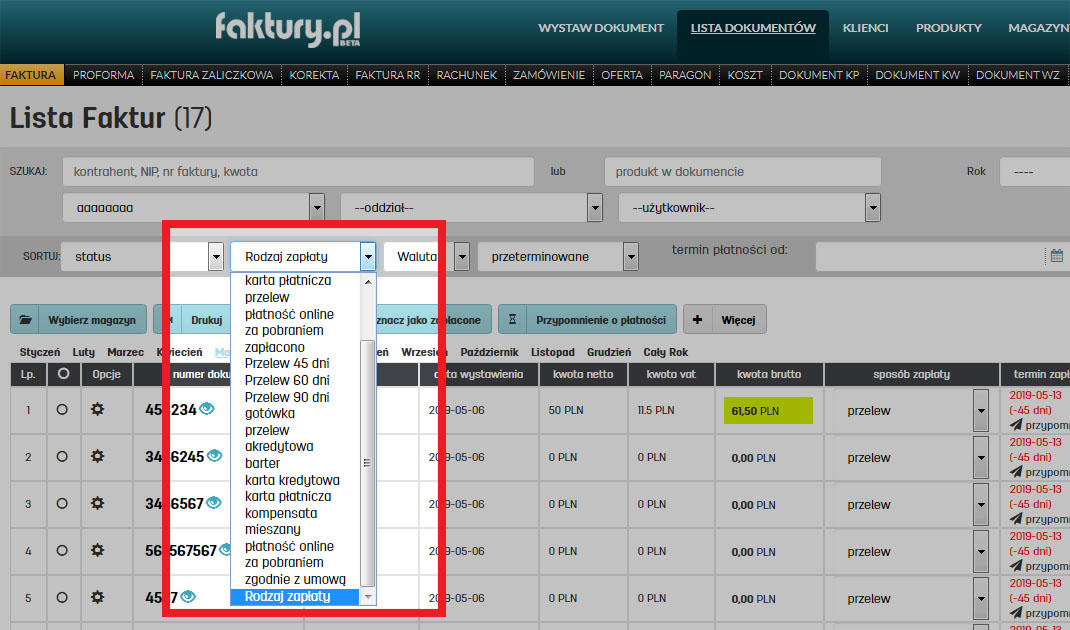Toggle select-all circle in table header
The height and width of the screenshot is (630, 1070).
pyautogui.click(x=62, y=374)
